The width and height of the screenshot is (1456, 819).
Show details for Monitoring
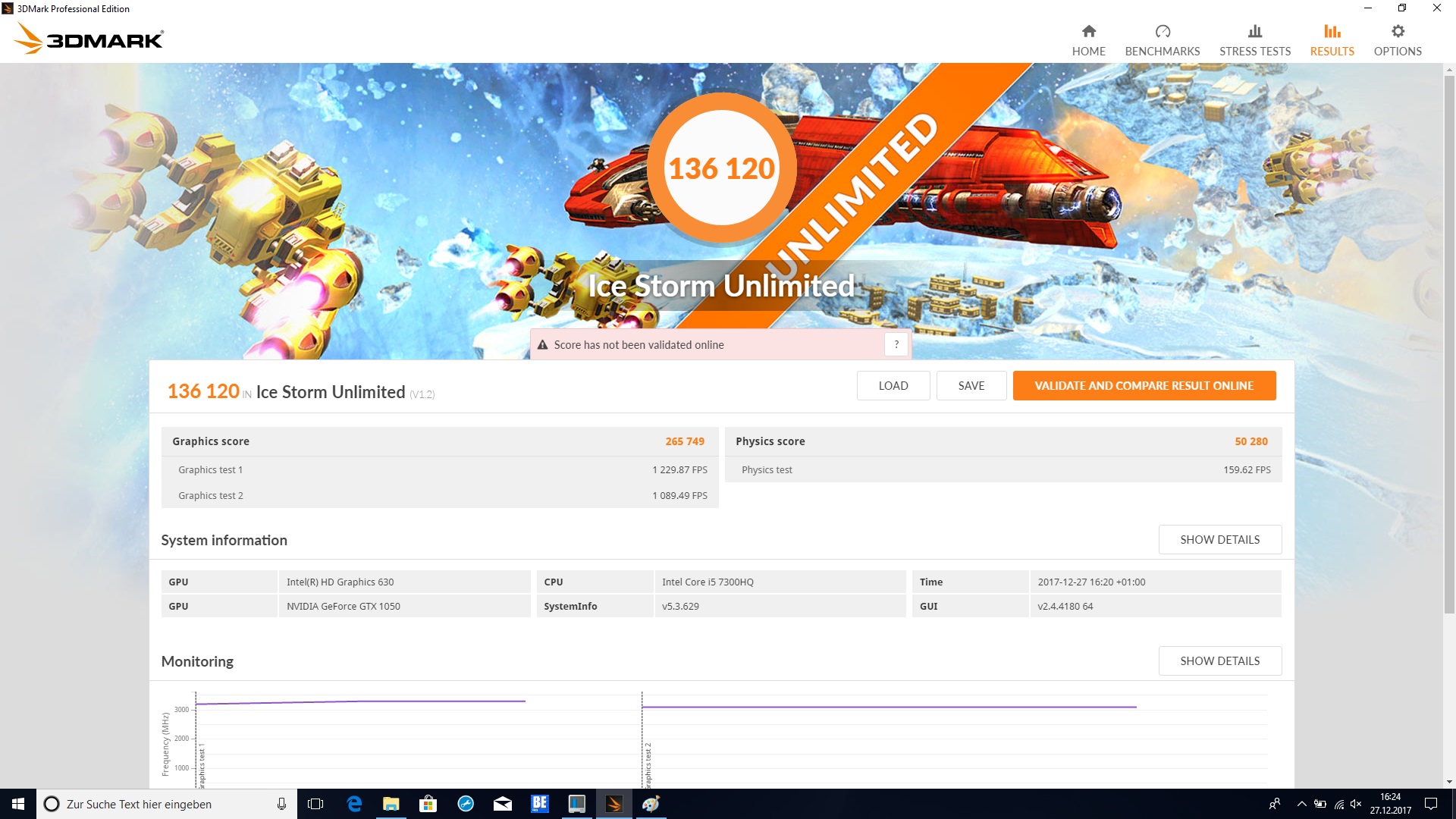[x=1219, y=661]
